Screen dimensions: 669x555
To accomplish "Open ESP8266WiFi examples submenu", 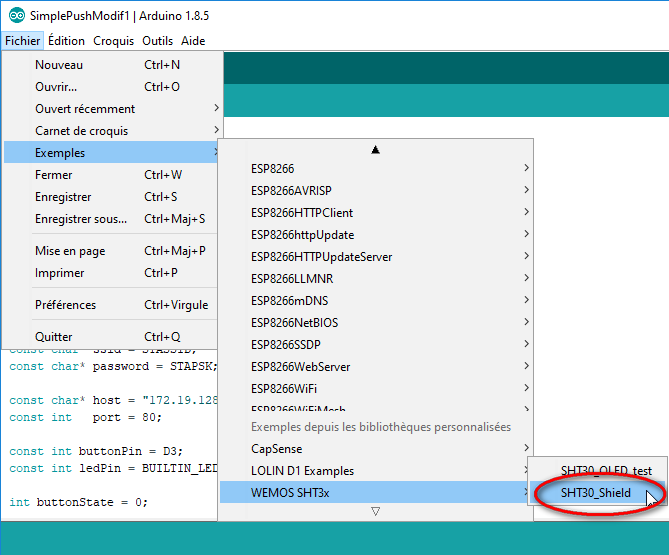I will (x=376, y=389).
